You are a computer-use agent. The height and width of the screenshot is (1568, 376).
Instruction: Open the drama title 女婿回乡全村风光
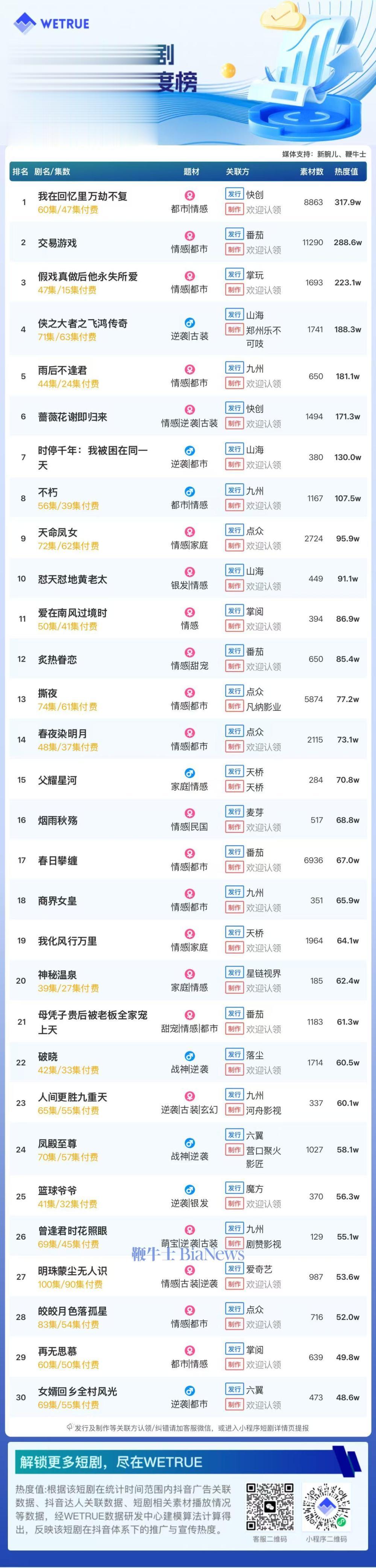coord(77,1391)
